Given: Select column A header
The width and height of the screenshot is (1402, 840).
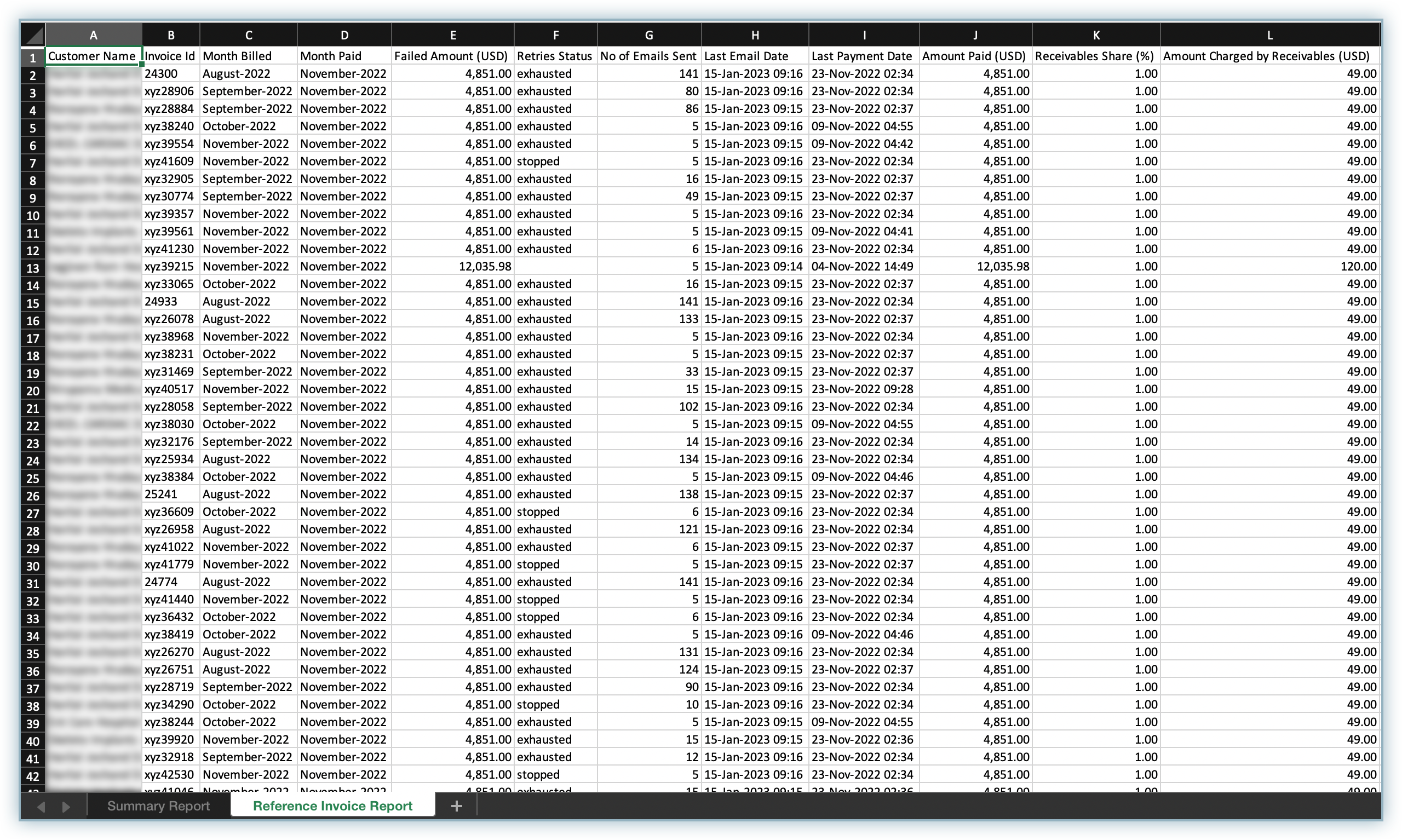Looking at the screenshot, I should click(x=94, y=35).
